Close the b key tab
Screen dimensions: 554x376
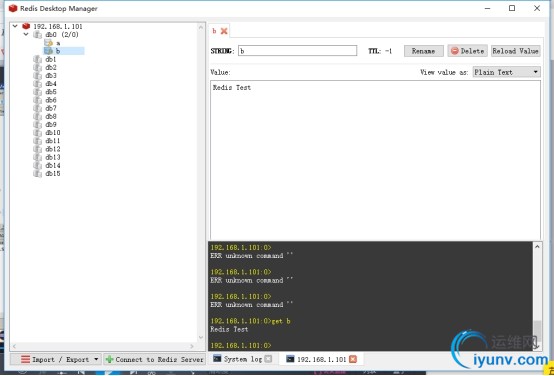click(224, 31)
